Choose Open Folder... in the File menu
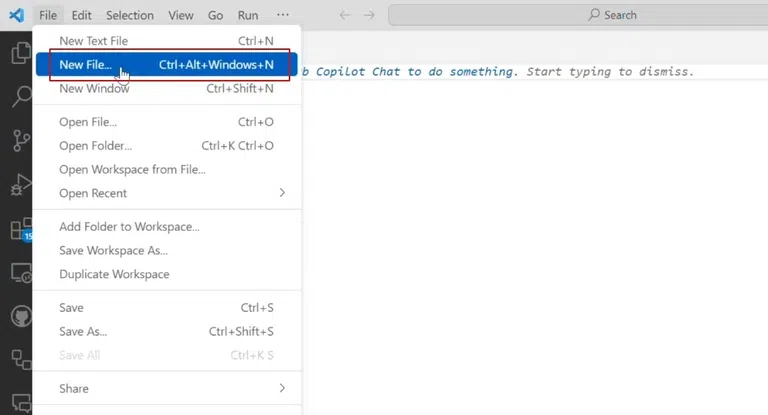Image resolution: width=768 pixels, height=415 pixels. [96, 146]
